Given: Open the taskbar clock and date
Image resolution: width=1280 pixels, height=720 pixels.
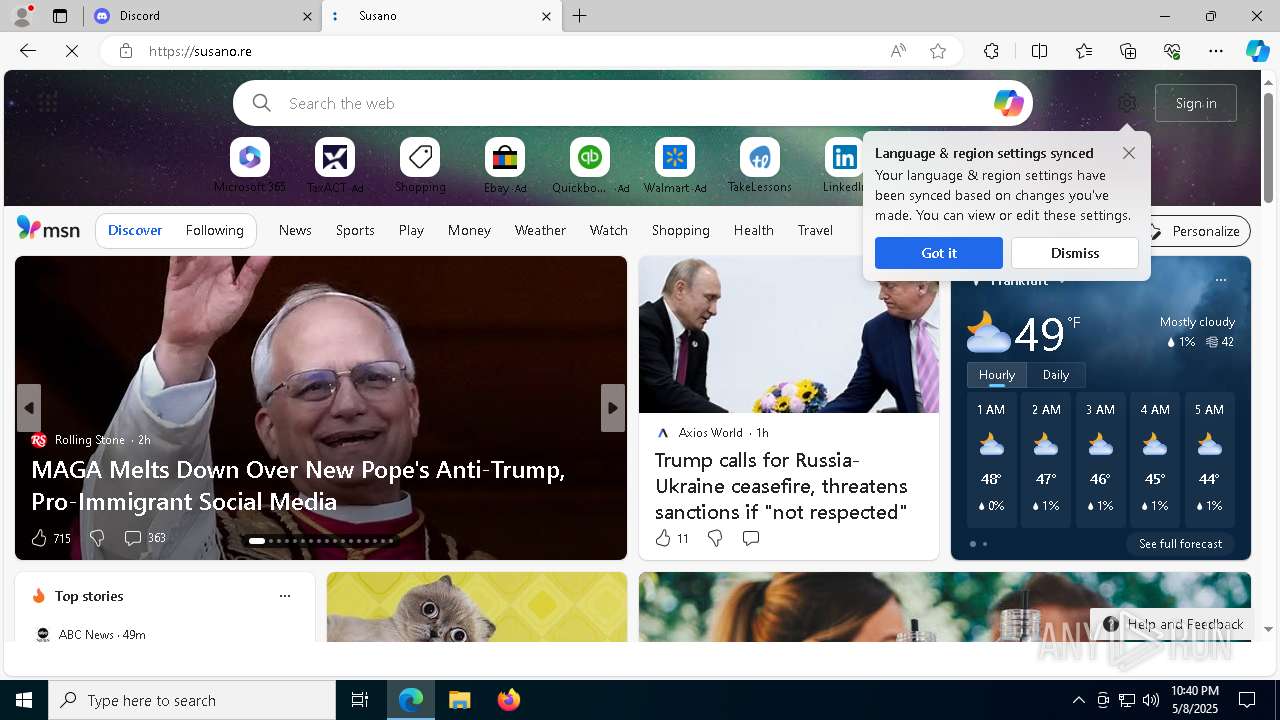Looking at the screenshot, I should 1194,700.
